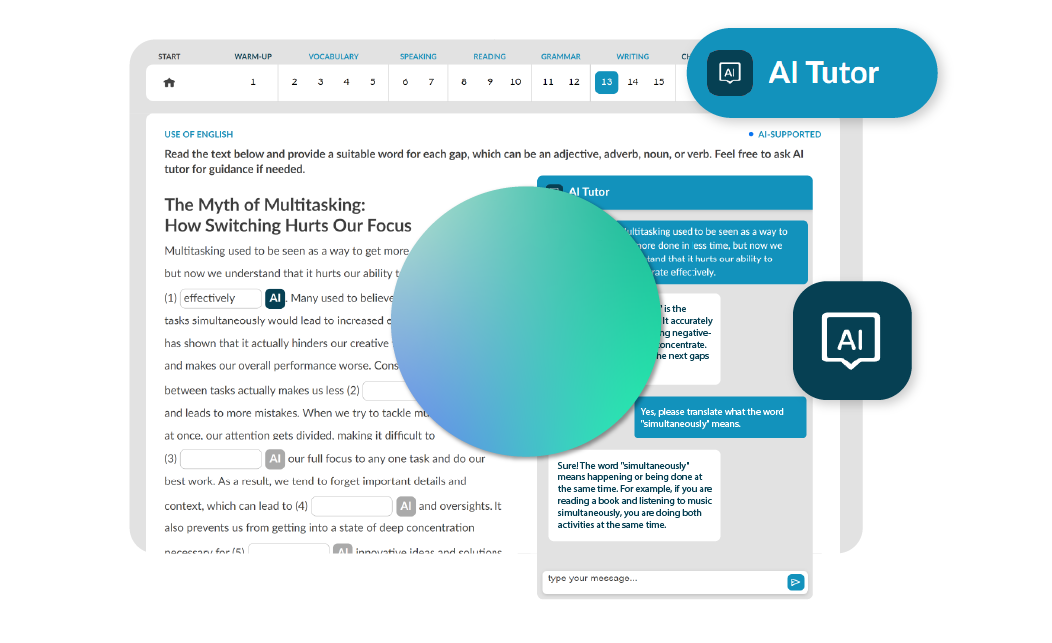Switch to the VOCABULARY section
Screen dimensions: 1052x643
pyautogui.click(x=333, y=57)
